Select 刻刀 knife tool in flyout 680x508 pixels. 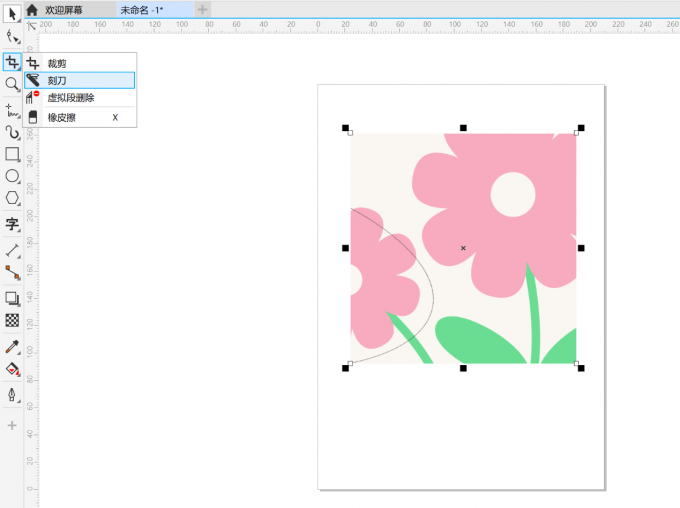point(57,80)
